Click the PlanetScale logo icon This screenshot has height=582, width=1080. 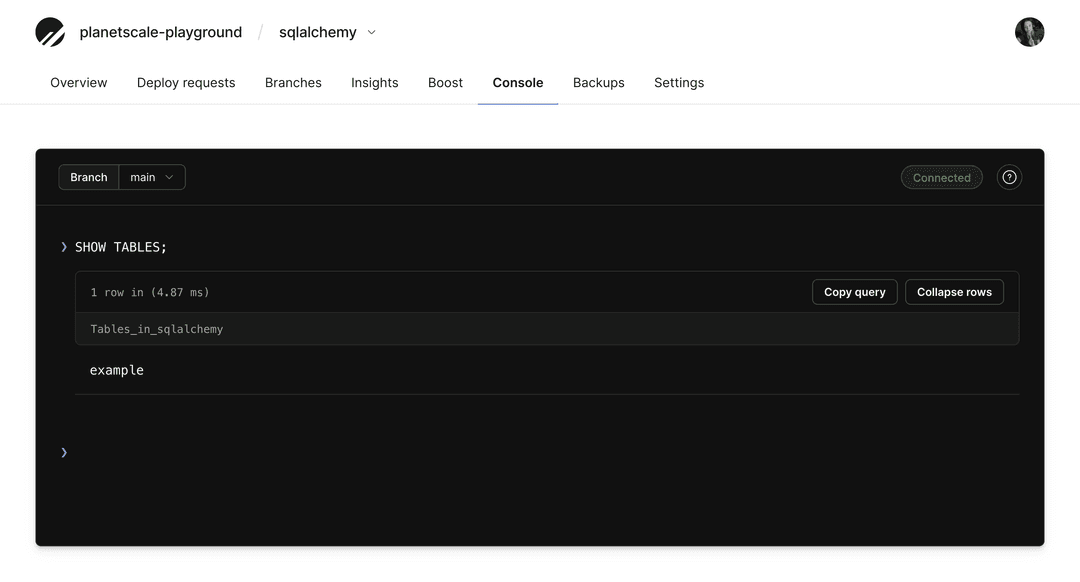point(50,31)
